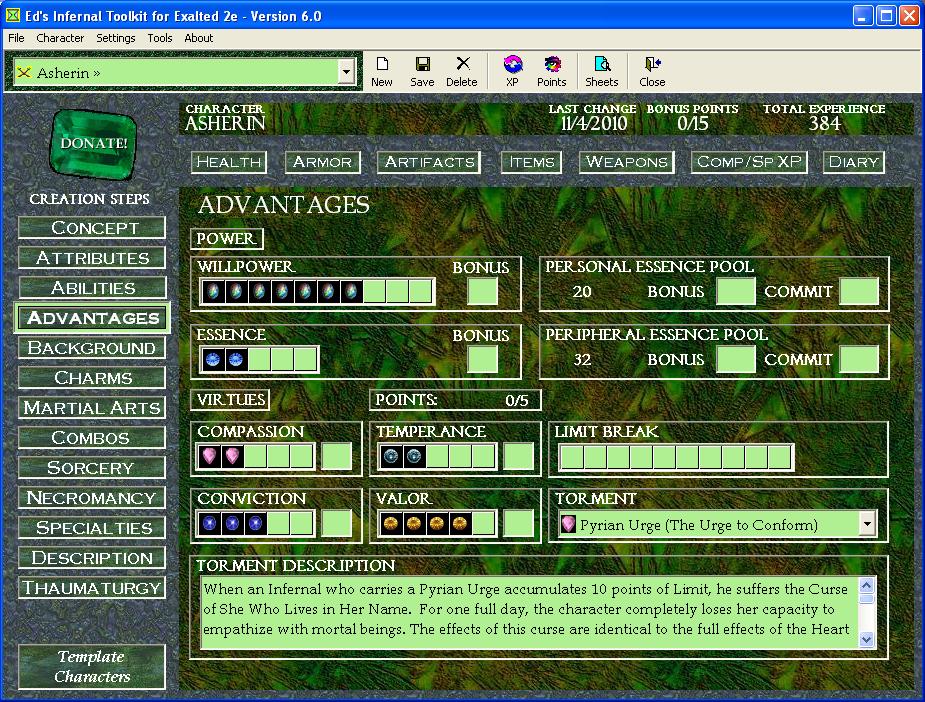Click the Diary button
This screenshot has height=702, width=925.
tap(854, 162)
